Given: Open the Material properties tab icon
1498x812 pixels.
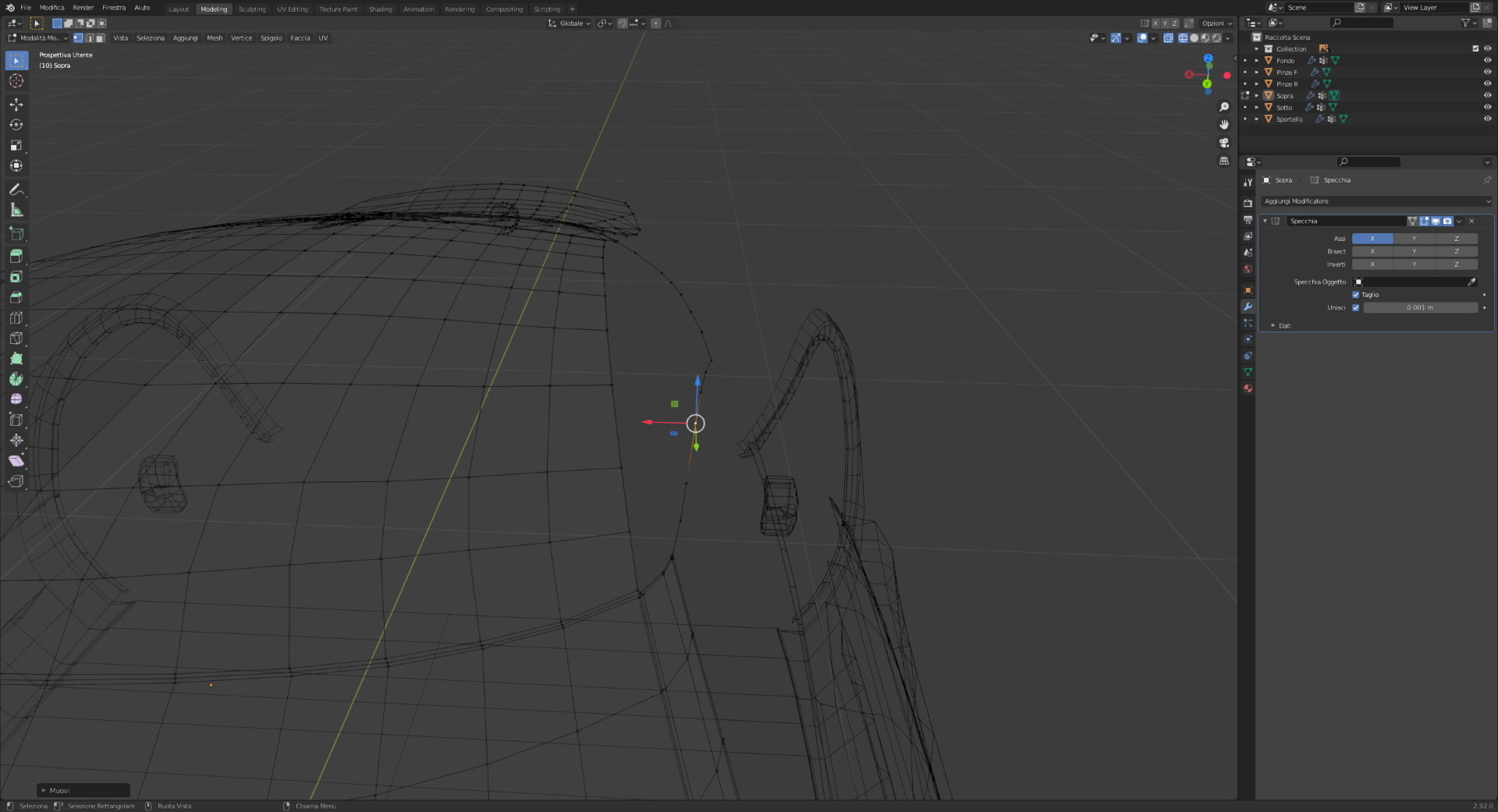Looking at the screenshot, I should (1248, 388).
